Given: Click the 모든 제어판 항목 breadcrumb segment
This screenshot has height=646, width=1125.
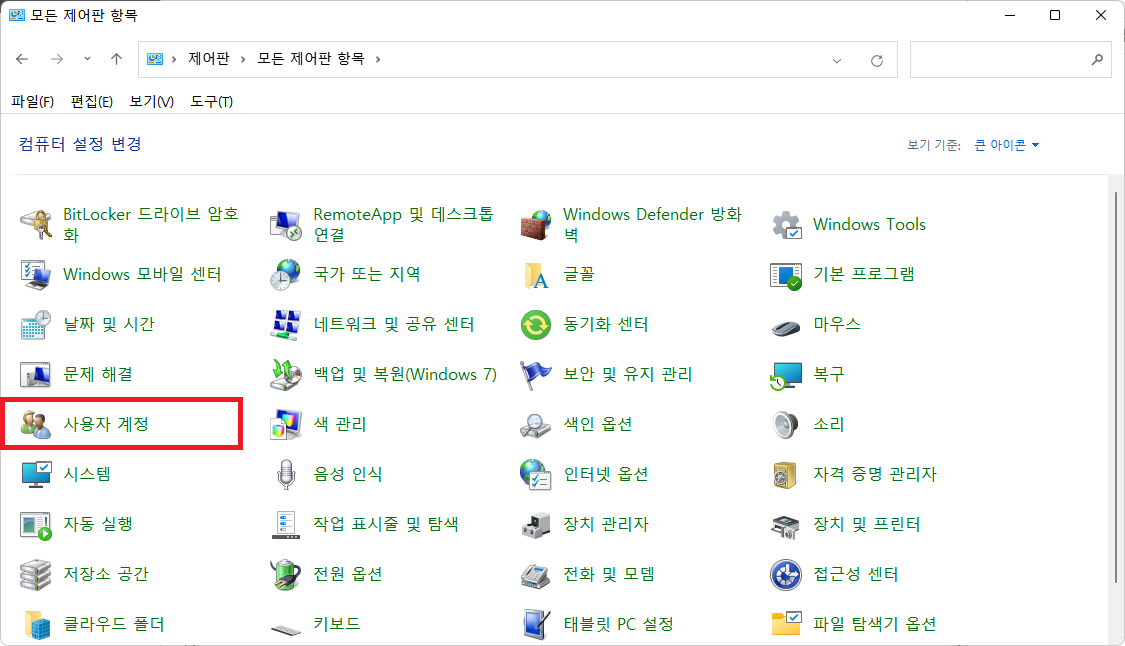Looking at the screenshot, I should click(x=311, y=59).
